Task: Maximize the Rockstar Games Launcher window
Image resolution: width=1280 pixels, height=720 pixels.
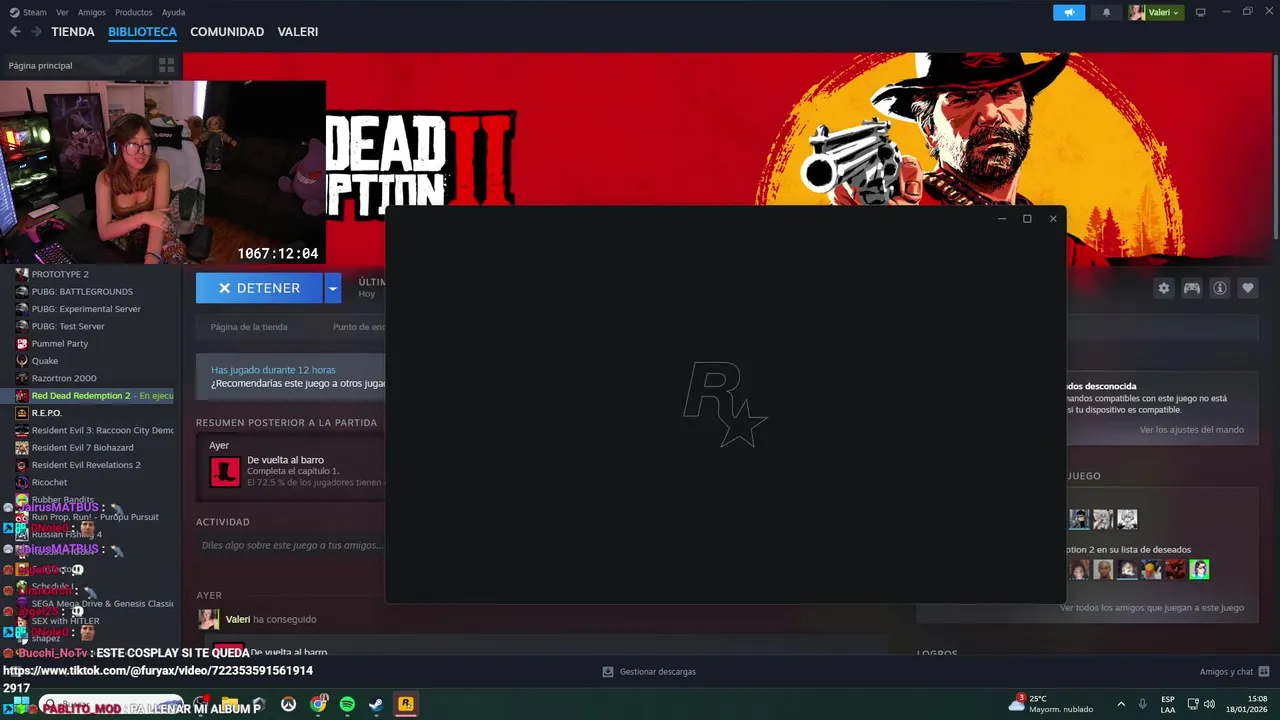Action: [1027, 219]
